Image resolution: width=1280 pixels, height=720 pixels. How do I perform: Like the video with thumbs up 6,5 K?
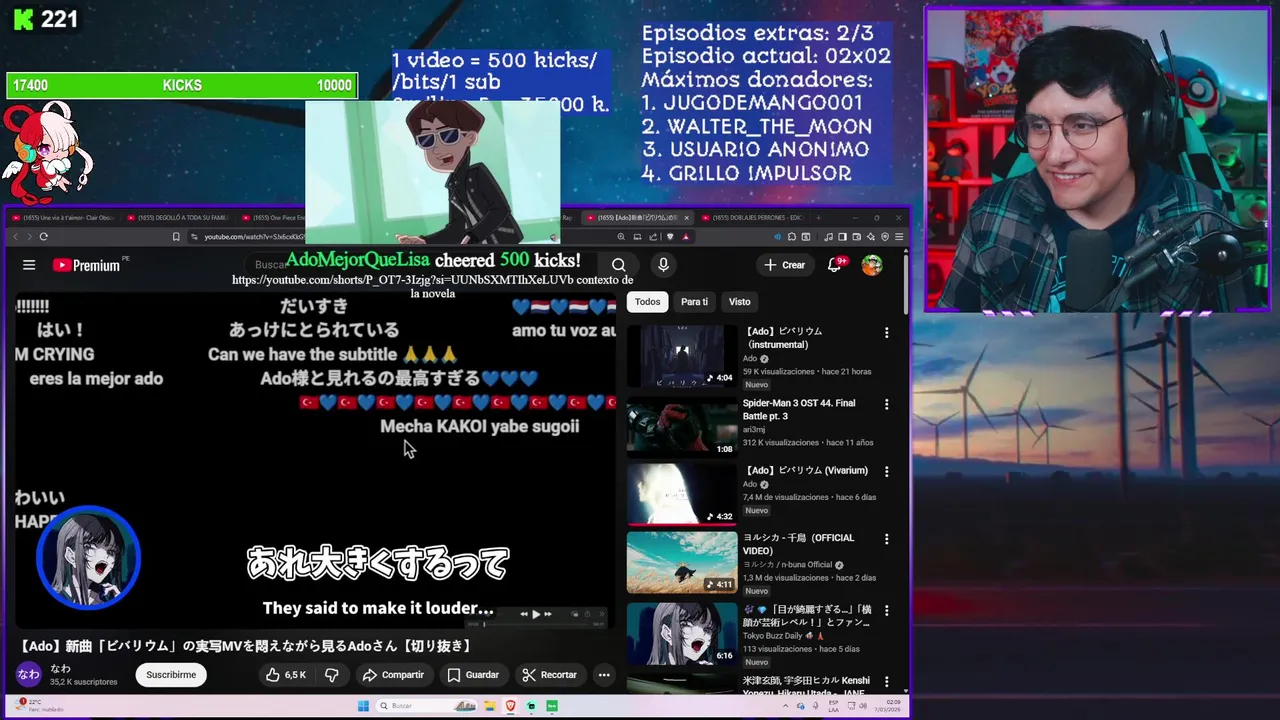click(x=285, y=675)
